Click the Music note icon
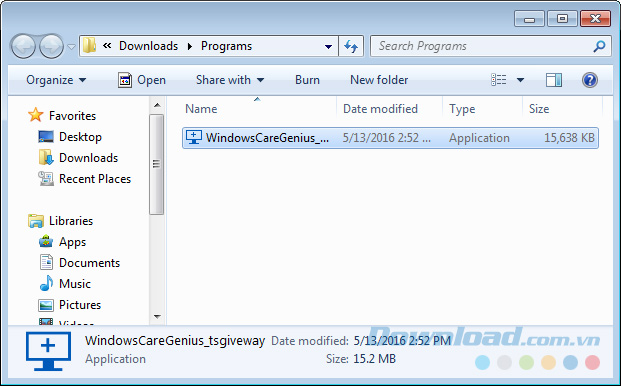Viewport: 621px width, 386px height. (46, 283)
